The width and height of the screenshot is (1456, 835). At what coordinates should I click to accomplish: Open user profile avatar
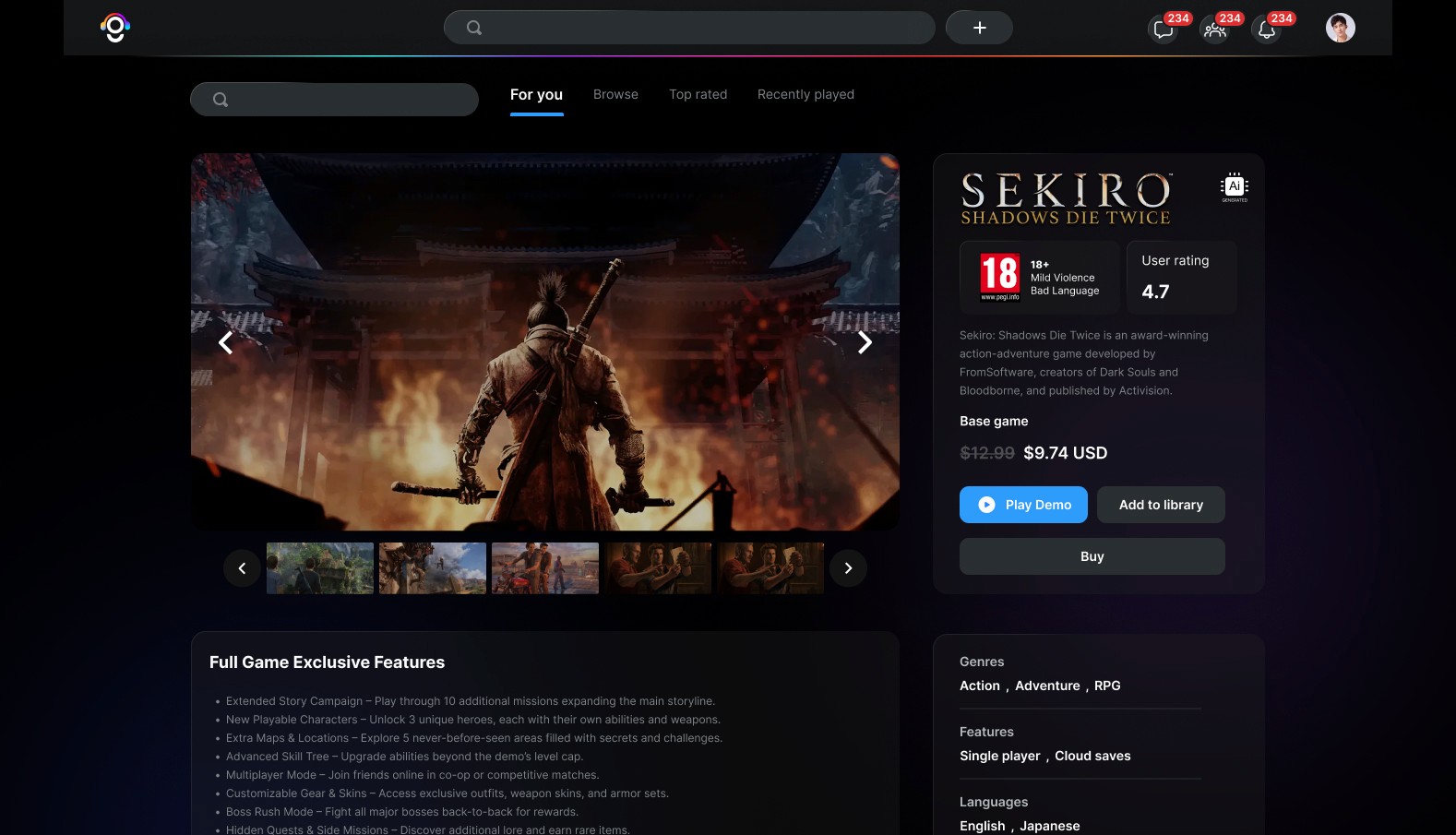[x=1341, y=28]
